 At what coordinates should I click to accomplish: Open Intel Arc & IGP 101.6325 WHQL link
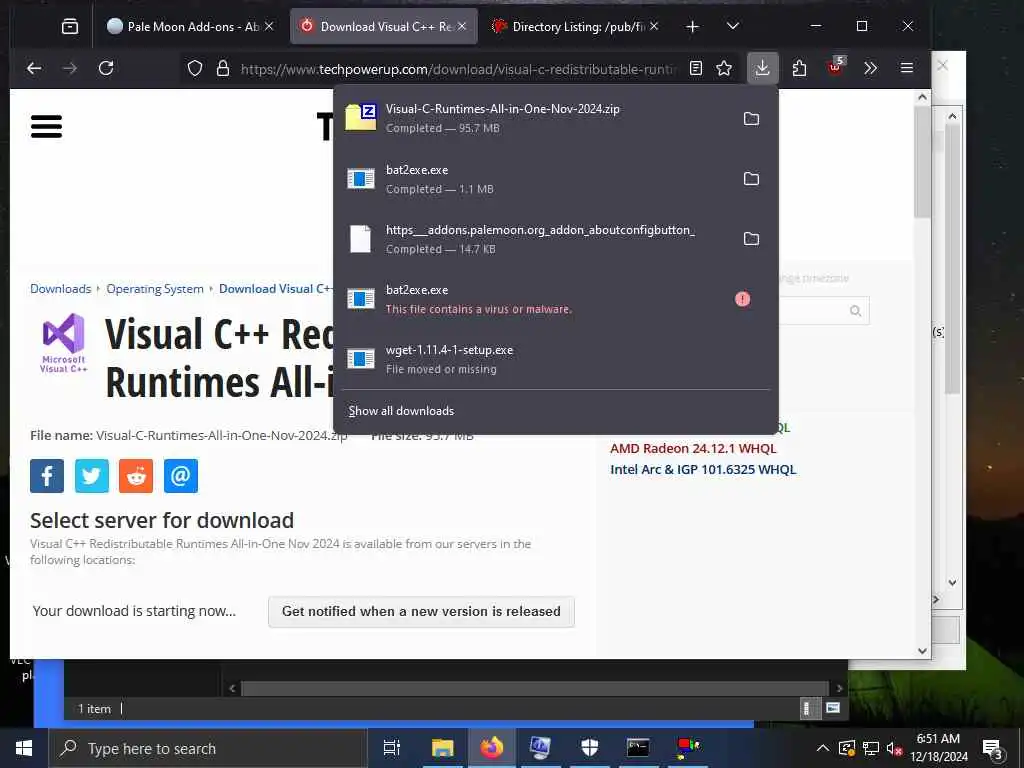click(x=703, y=470)
